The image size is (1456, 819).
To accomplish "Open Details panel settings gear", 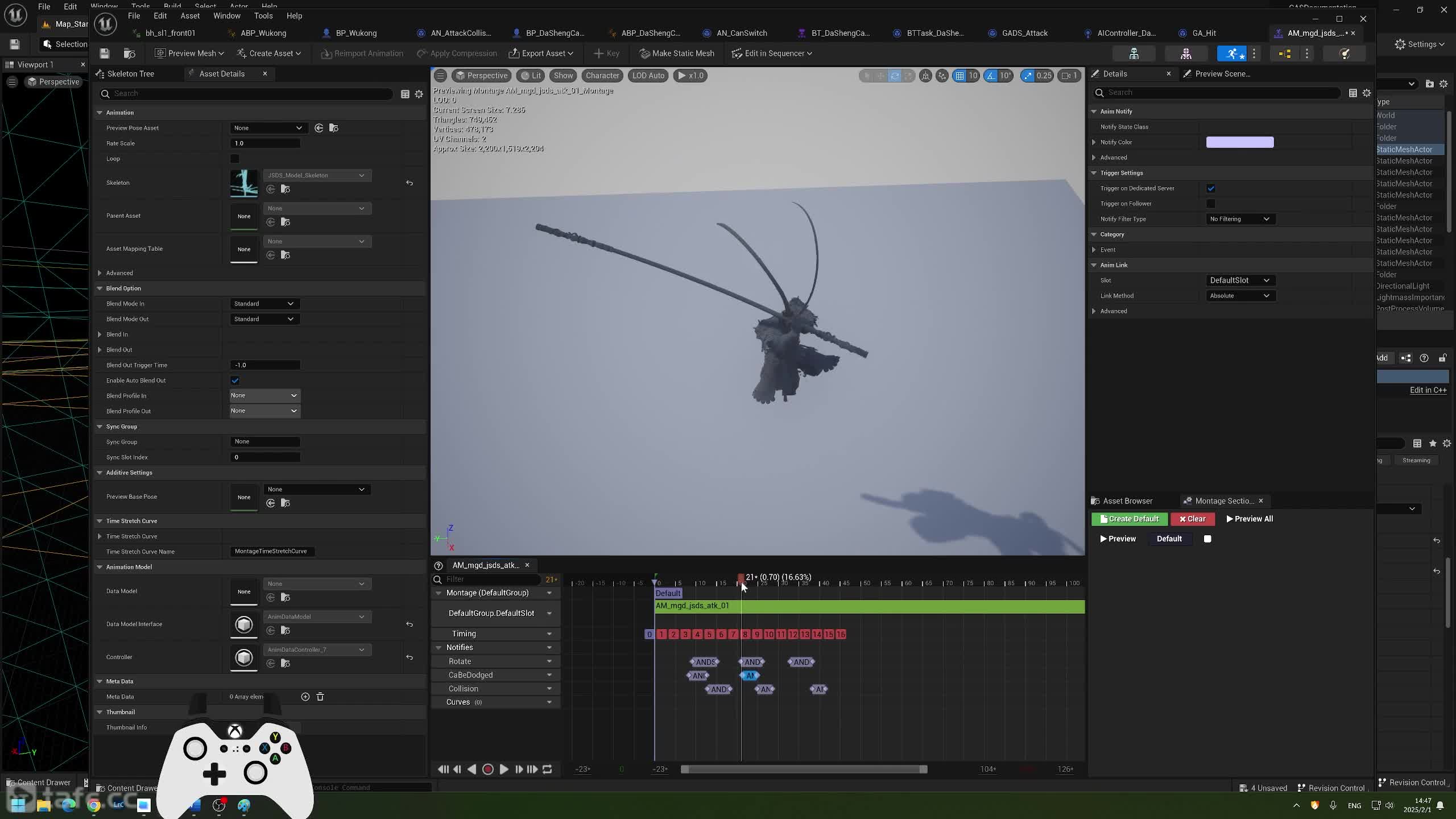I will click(1367, 93).
